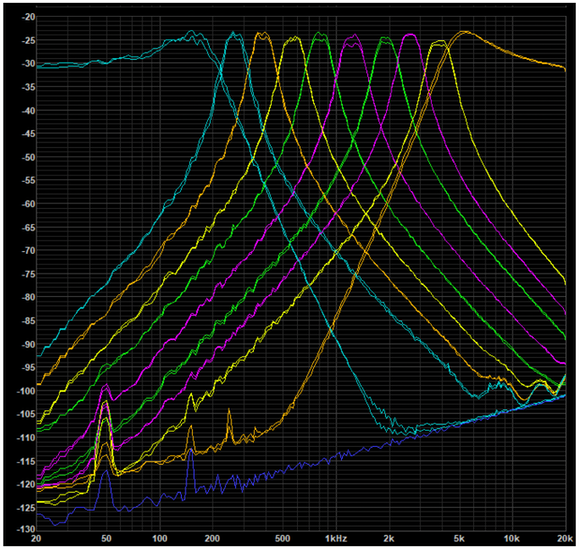Click the 2k frequency axis label
This screenshot has height=549, width=580.
pos(388,538)
